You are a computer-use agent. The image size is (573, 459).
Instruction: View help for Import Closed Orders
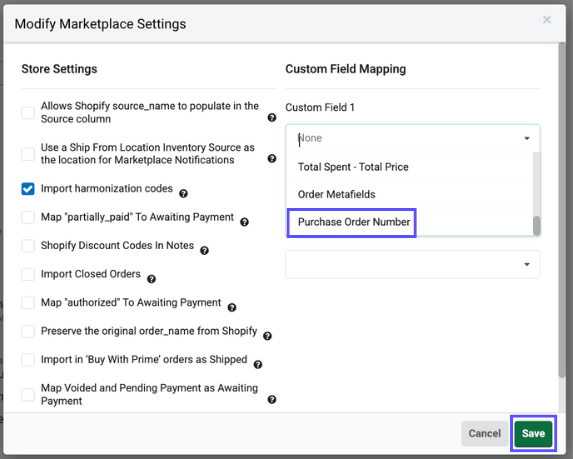(151, 279)
